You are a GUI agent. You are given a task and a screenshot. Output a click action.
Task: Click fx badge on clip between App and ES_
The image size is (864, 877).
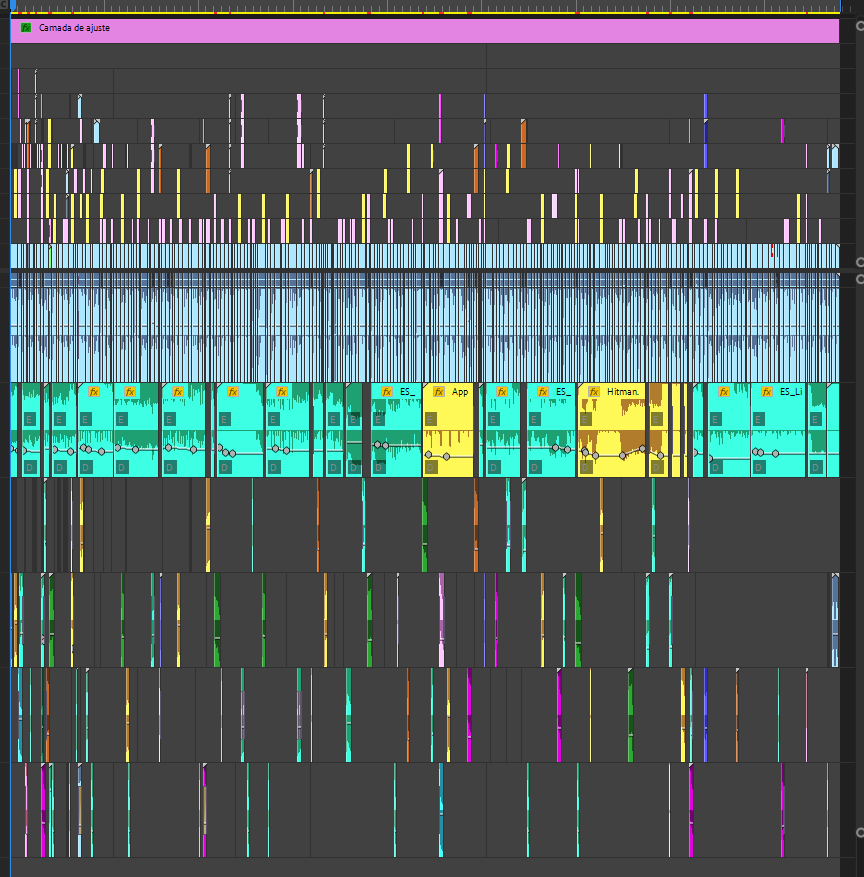[502, 392]
